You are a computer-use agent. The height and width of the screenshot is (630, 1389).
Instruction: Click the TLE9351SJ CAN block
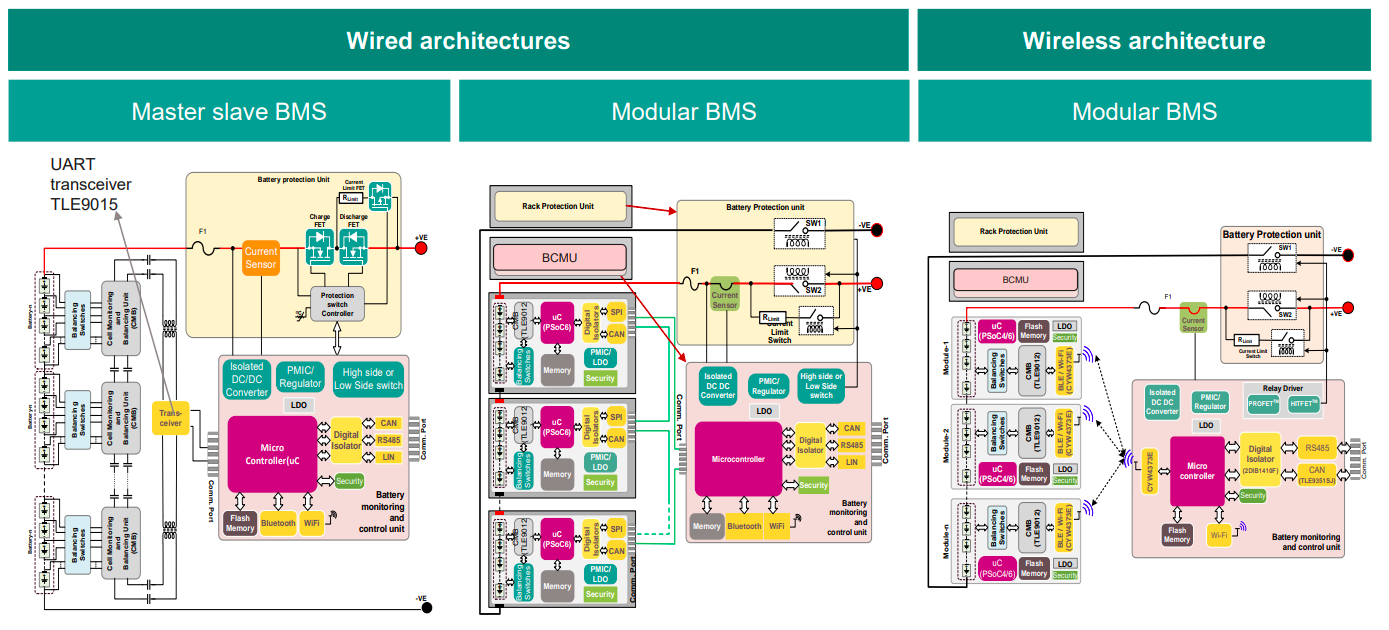click(1315, 472)
